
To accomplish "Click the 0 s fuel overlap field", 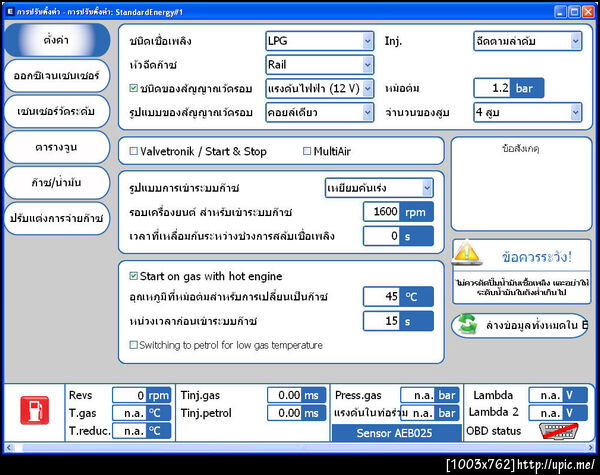I will click(398, 236).
